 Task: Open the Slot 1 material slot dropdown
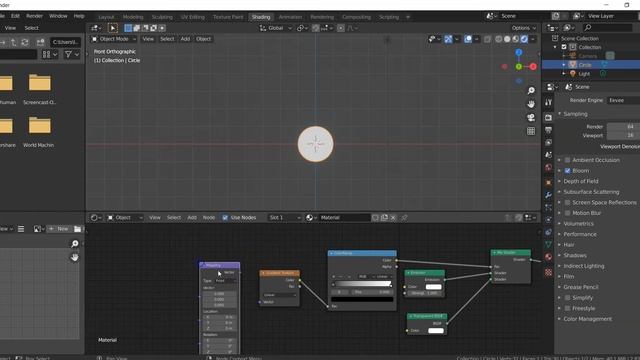click(x=284, y=218)
